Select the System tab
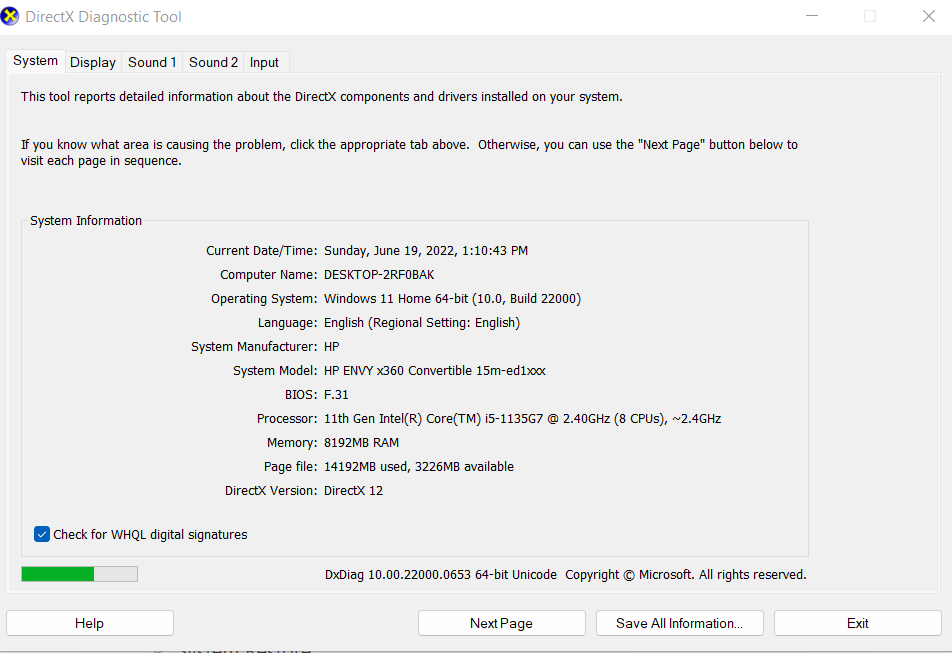Viewport: 952px width, 653px height. coord(35,61)
